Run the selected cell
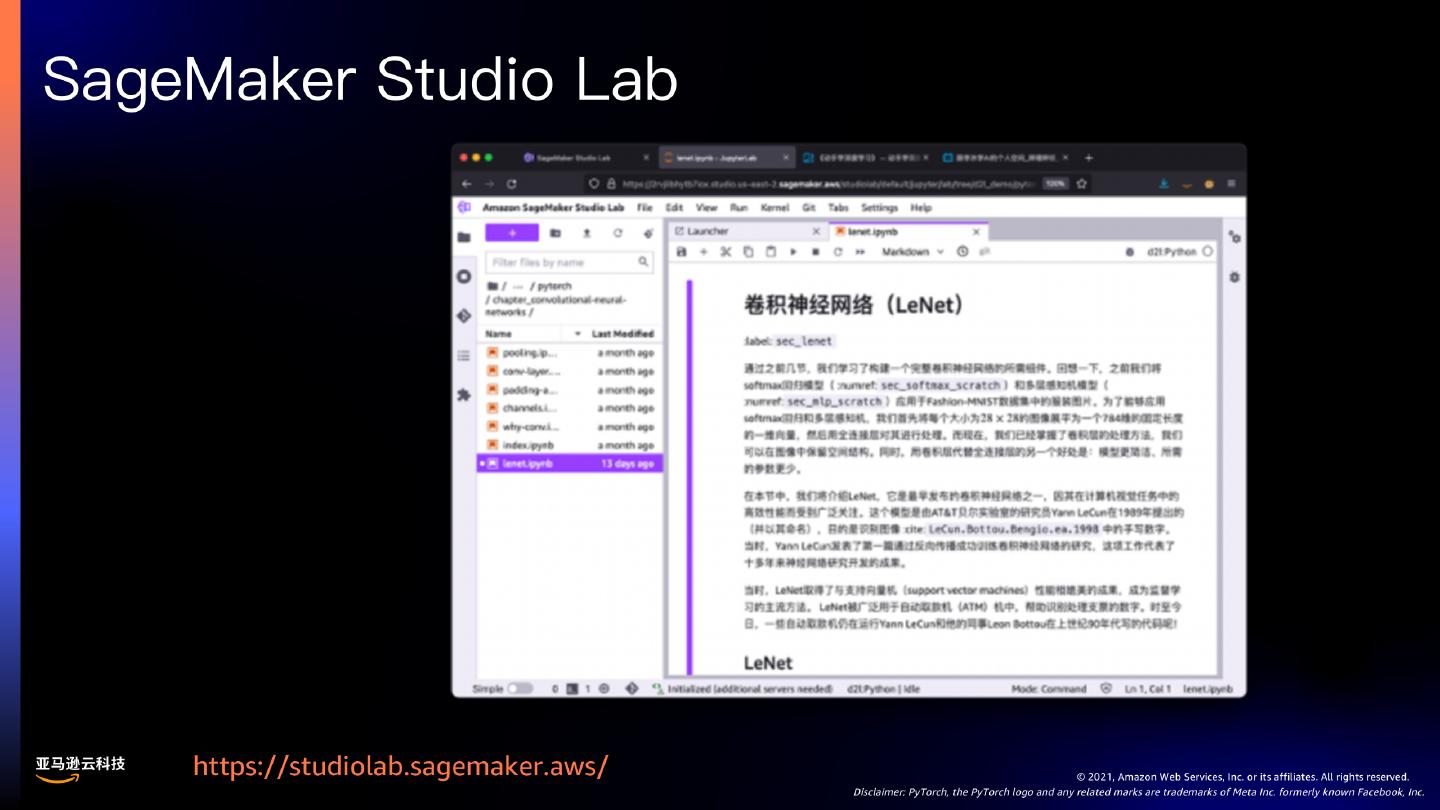 793,252
